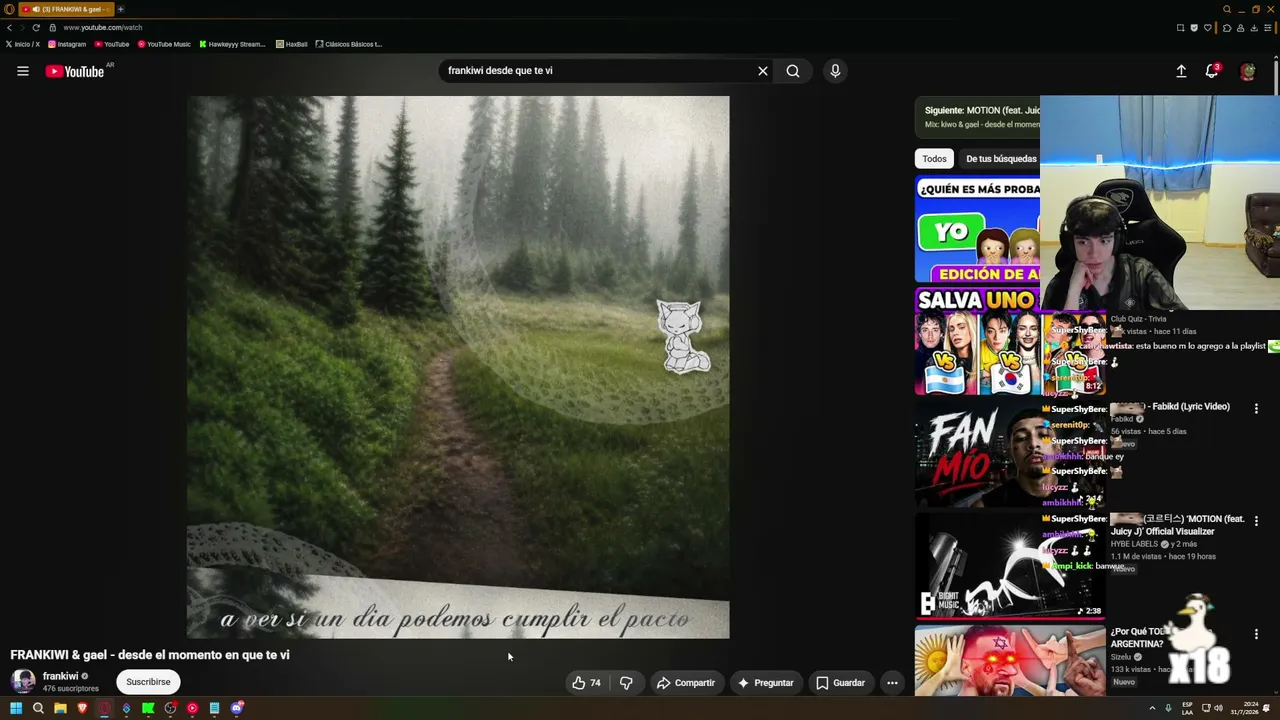Open the YouTube notifications bell
The width and height of the screenshot is (1280, 720).
pos(1212,71)
